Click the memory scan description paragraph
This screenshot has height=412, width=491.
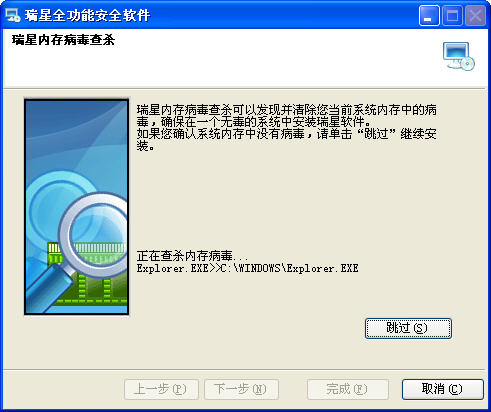pos(287,128)
